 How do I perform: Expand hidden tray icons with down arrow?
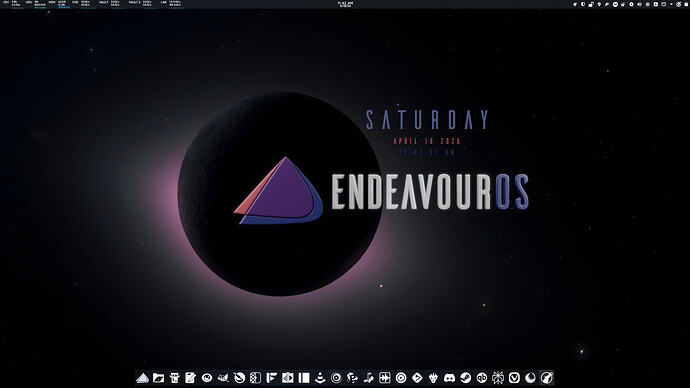click(672, 4)
